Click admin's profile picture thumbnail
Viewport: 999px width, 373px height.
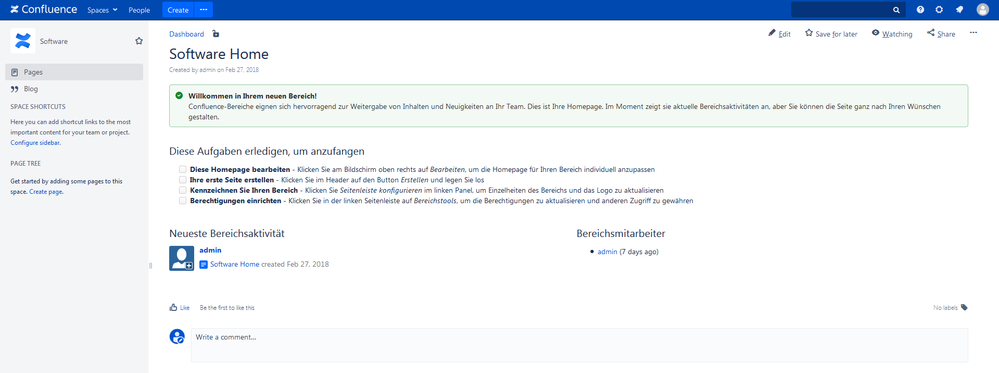[x=182, y=258]
